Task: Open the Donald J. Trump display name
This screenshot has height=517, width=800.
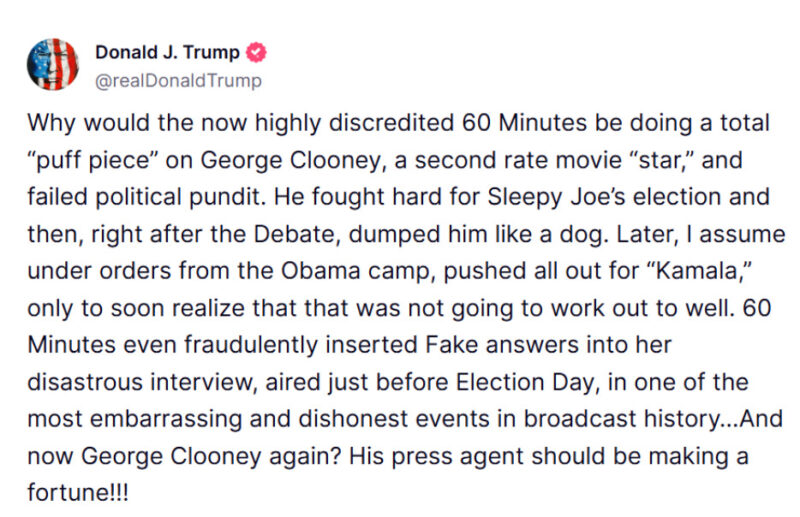Action: (x=167, y=53)
